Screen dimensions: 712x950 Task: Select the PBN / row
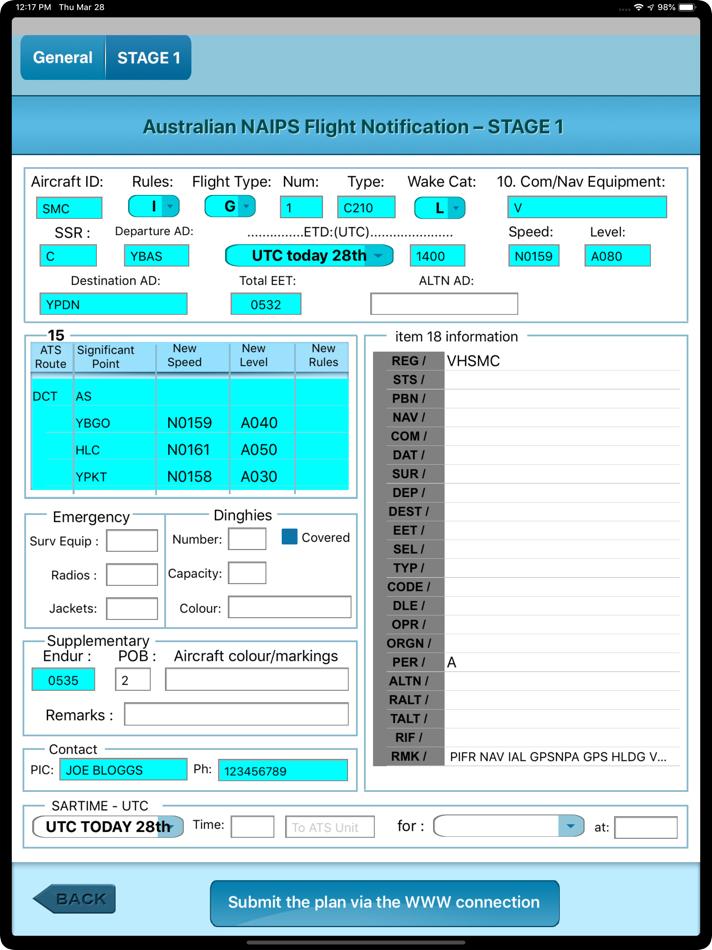point(527,399)
